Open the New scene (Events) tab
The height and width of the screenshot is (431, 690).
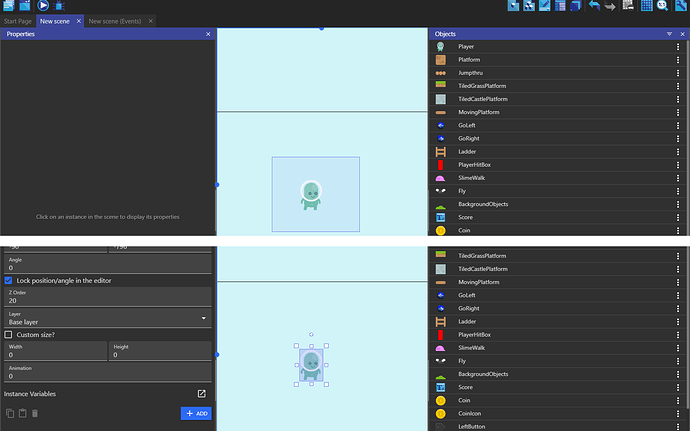point(115,21)
